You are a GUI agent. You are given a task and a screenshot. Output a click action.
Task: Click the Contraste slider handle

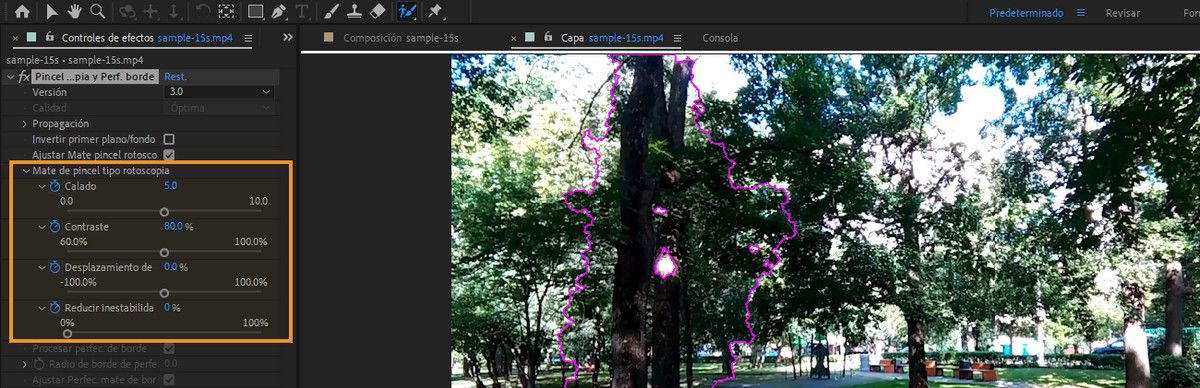pos(164,252)
